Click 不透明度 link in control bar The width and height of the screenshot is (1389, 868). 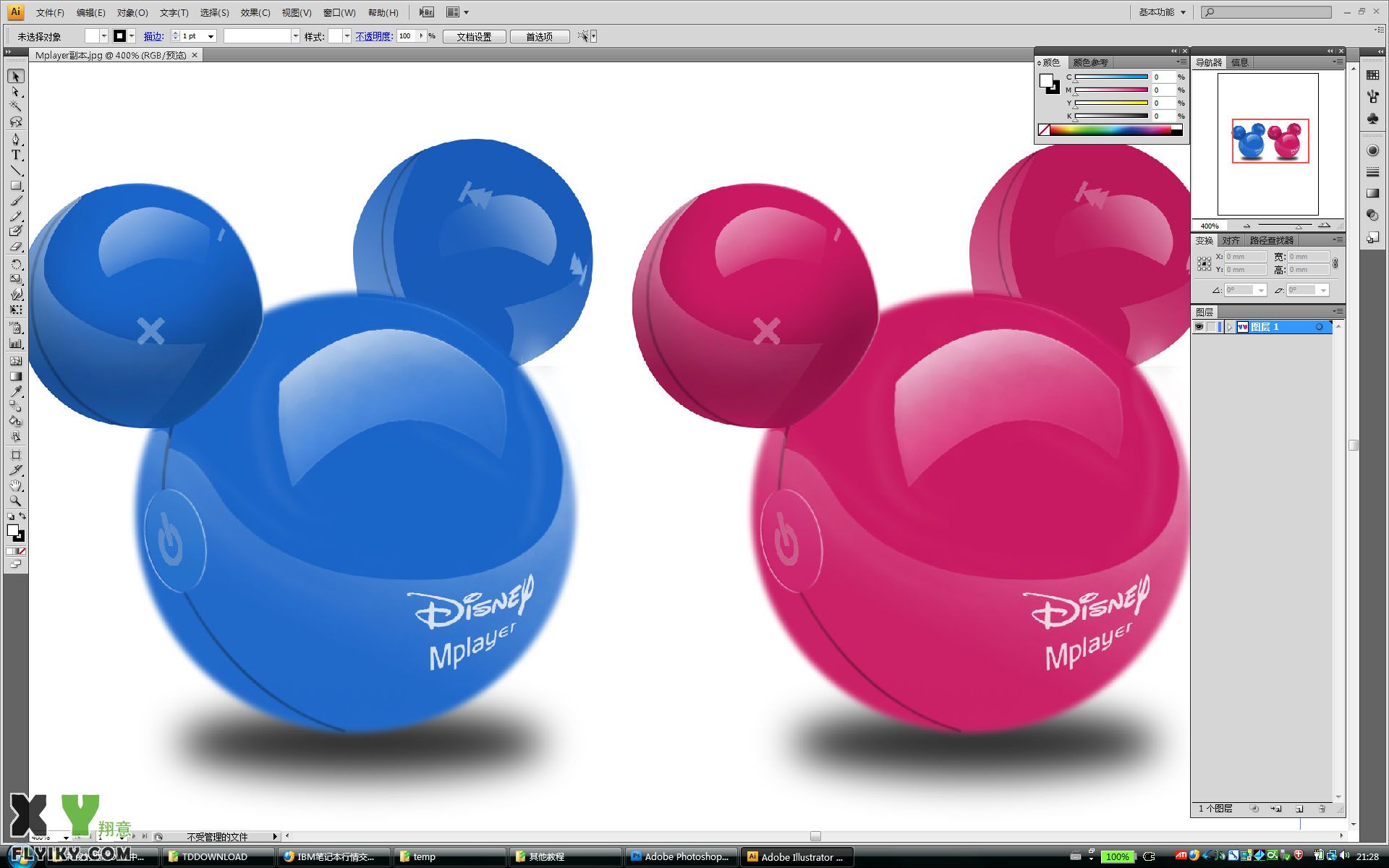(374, 36)
